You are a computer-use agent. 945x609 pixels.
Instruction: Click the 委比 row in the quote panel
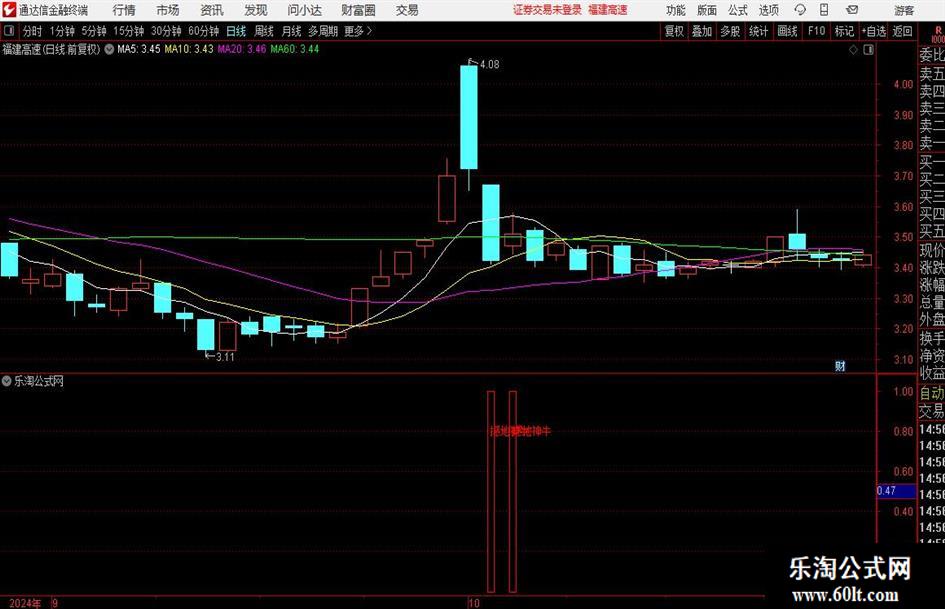pyautogui.click(x=932, y=55)
